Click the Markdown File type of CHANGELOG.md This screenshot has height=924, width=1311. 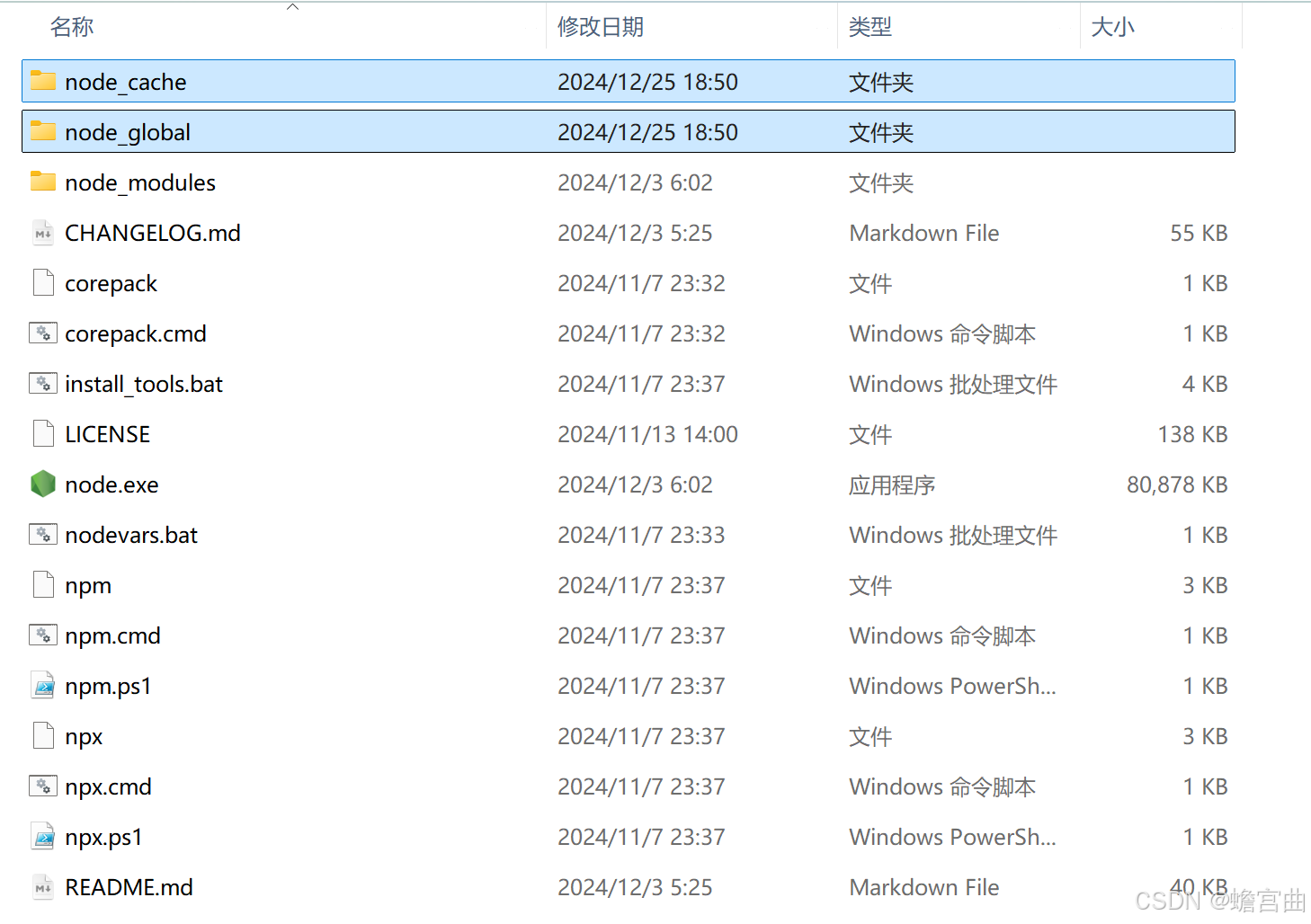click(924, 233)
